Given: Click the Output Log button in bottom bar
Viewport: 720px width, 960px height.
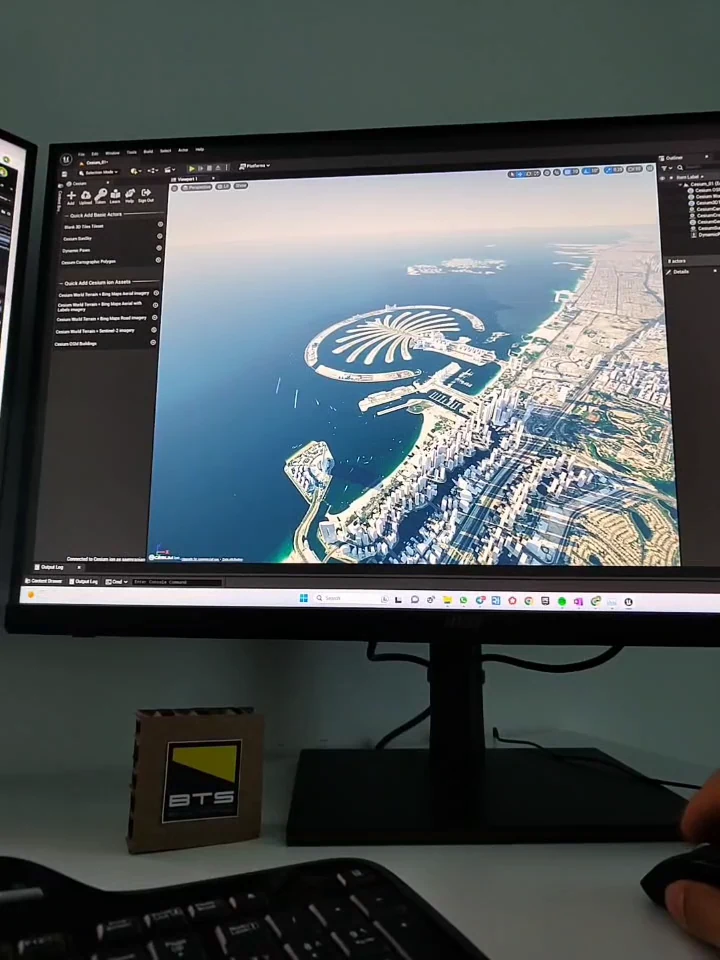Looking at the screenshot, I should pos(84,582).
